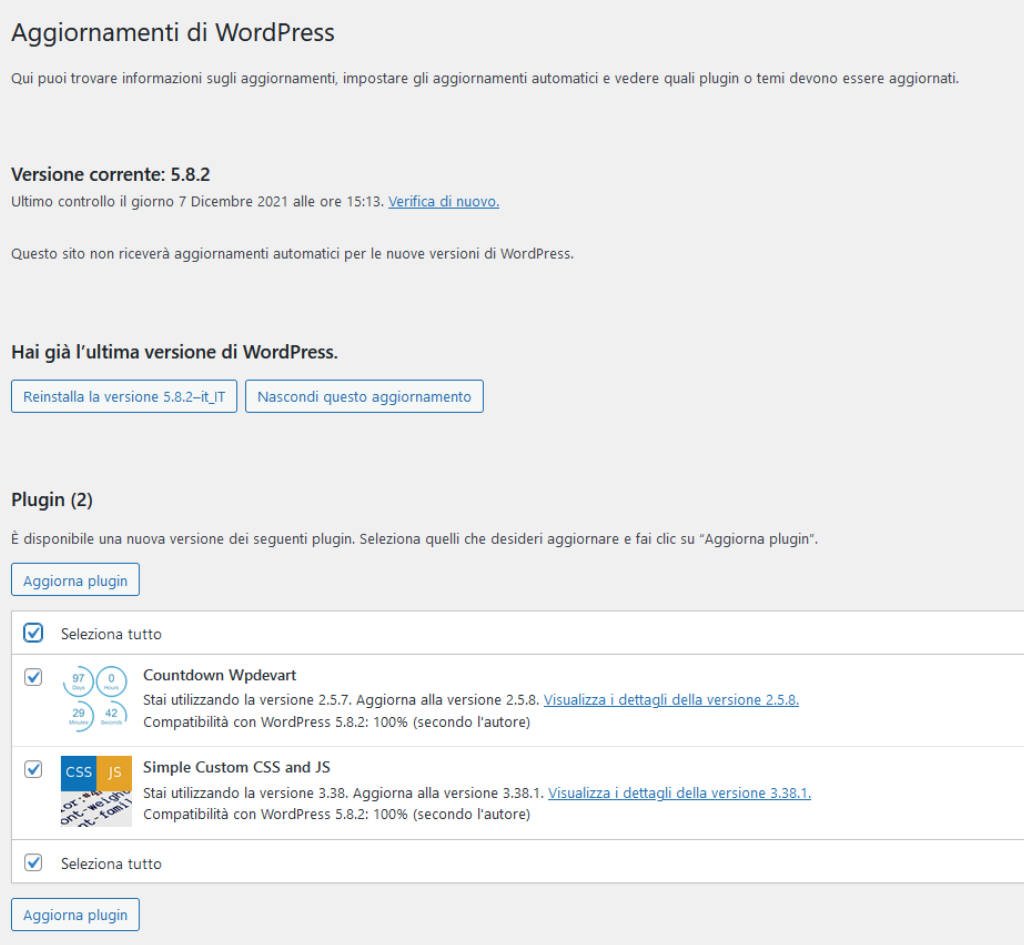Click the Verifica di nuovo link
The image size is (1024, 945).
[x=443, y=201]
